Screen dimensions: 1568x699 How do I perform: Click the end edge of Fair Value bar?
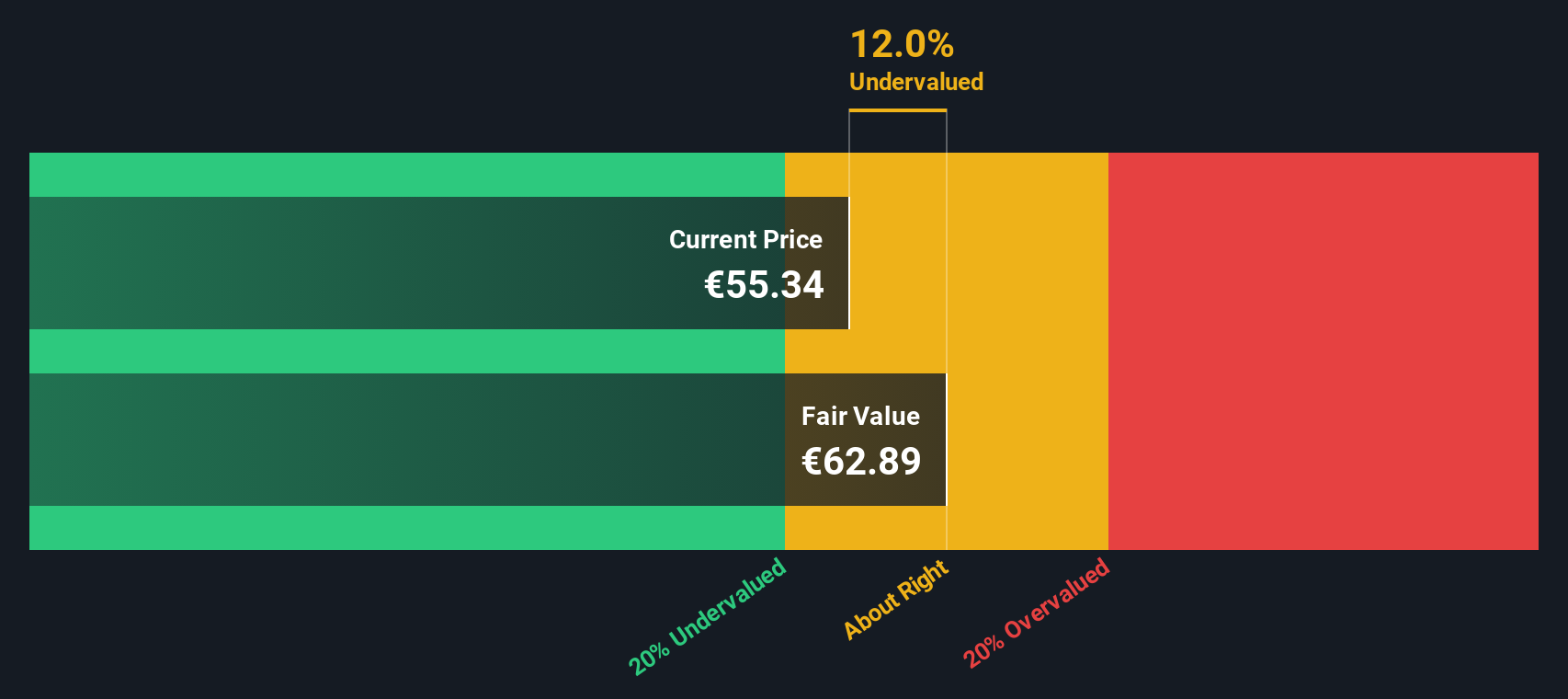946,440
